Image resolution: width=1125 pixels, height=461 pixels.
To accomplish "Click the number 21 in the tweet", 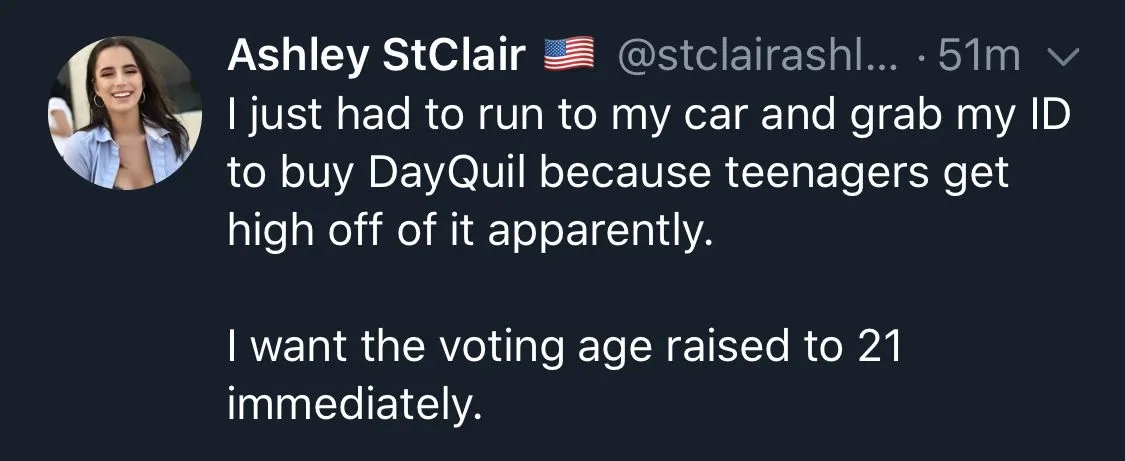I will click(x=879, y=348).
